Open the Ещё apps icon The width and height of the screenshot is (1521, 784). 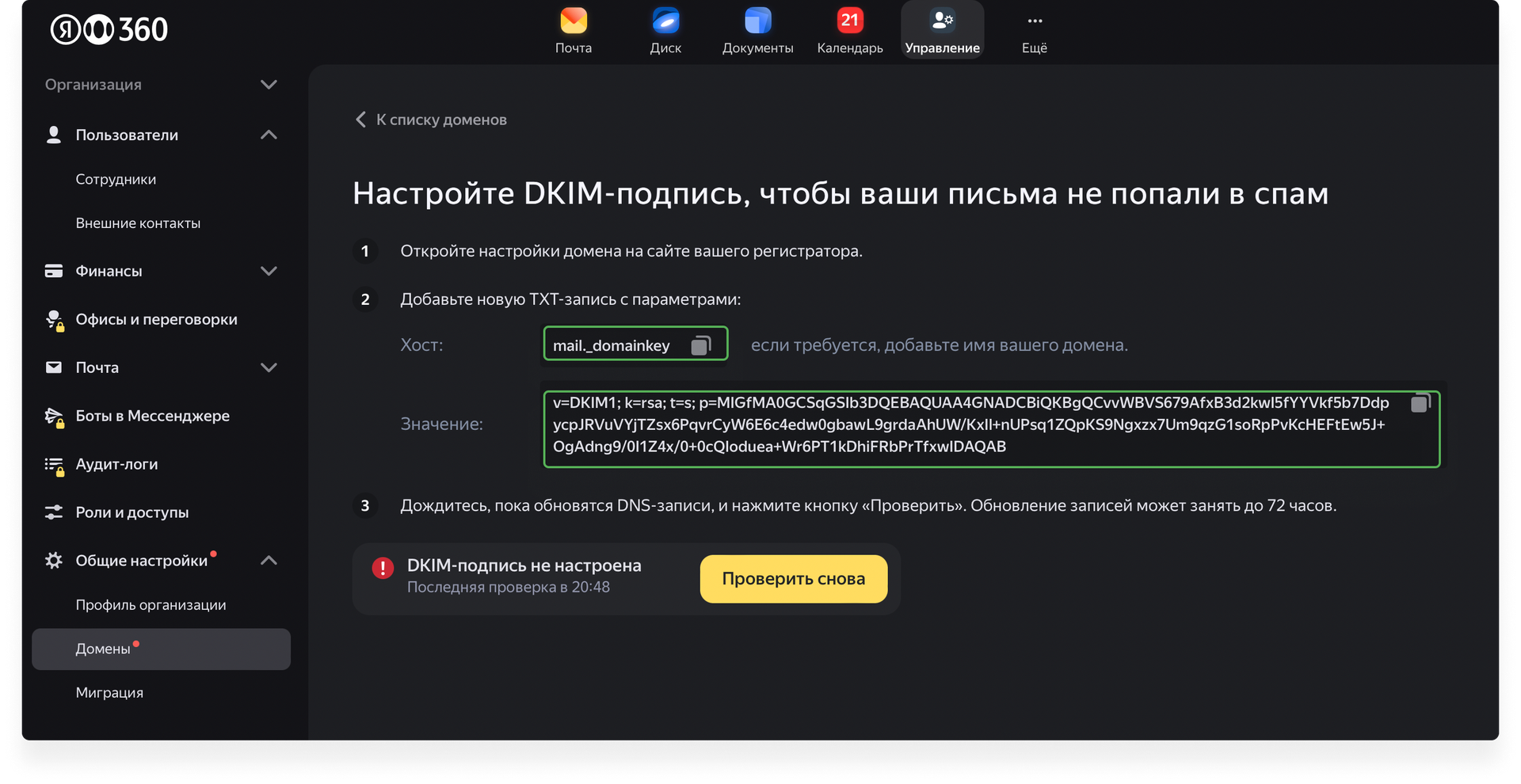click(1034, 21)
